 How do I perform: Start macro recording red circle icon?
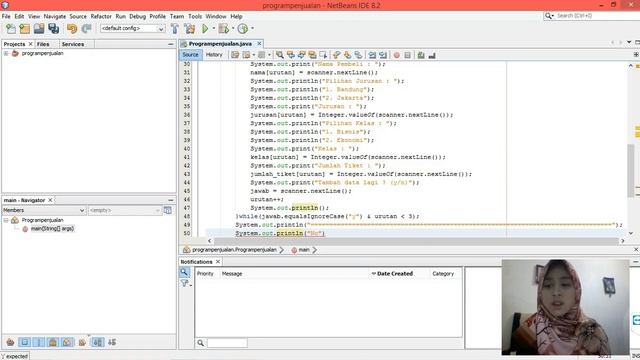tap(396, 55)
